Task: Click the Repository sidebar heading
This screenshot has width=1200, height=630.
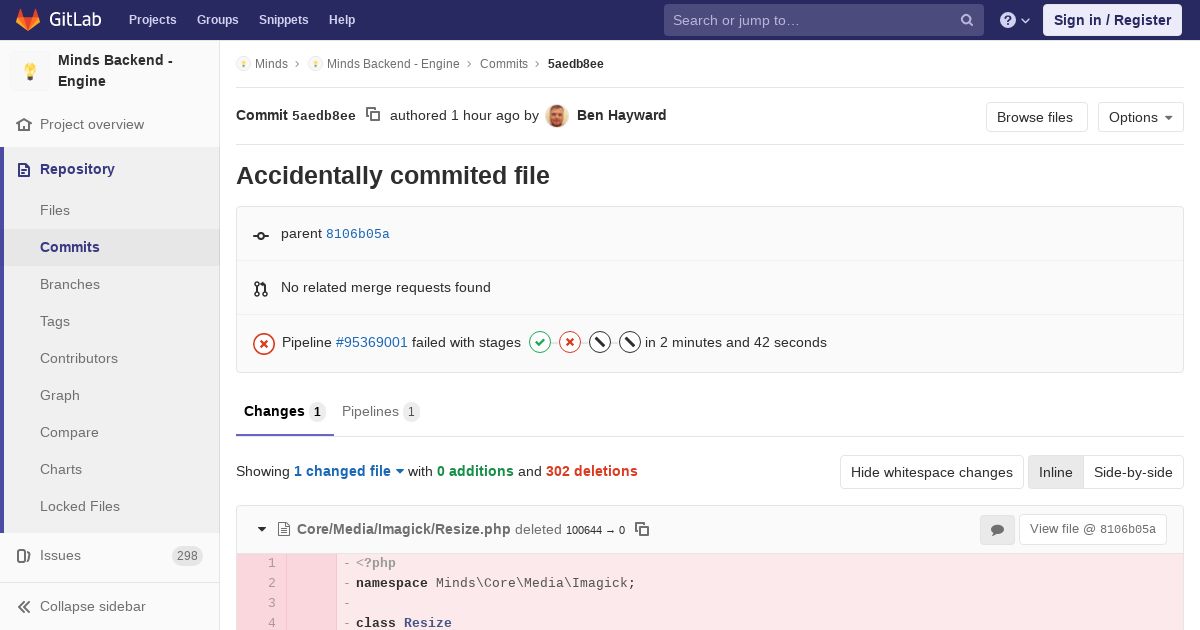Action: [x=77, y=170]
